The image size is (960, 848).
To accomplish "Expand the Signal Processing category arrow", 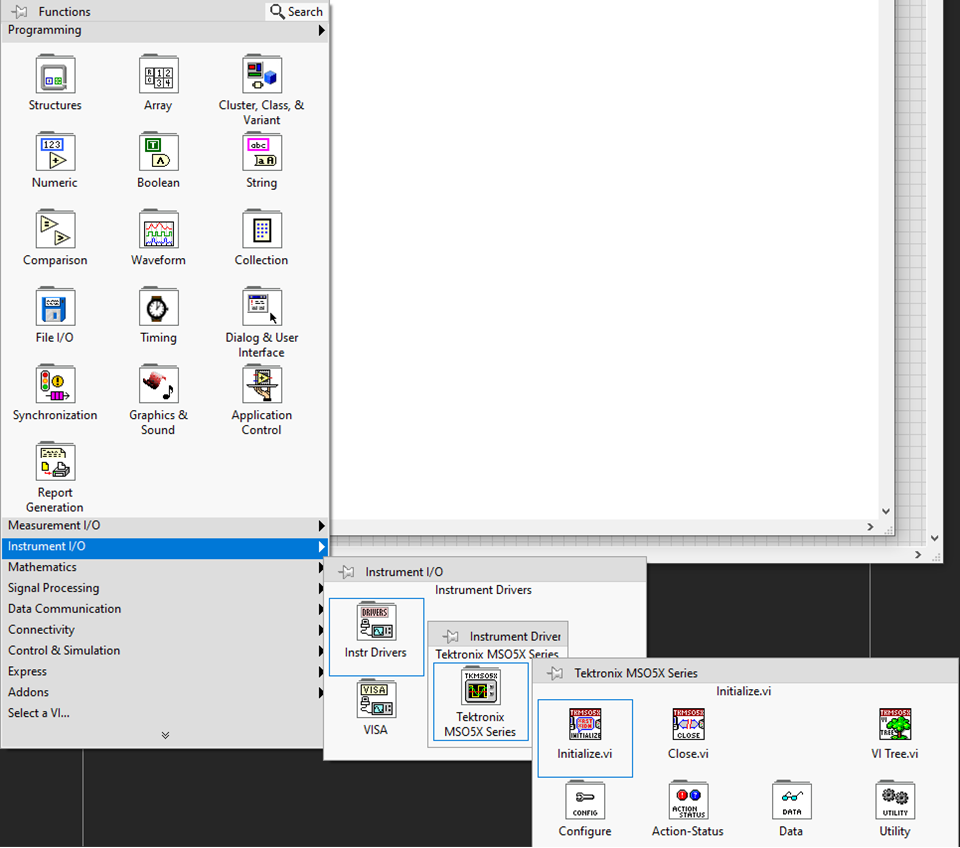I will [320, 588].
